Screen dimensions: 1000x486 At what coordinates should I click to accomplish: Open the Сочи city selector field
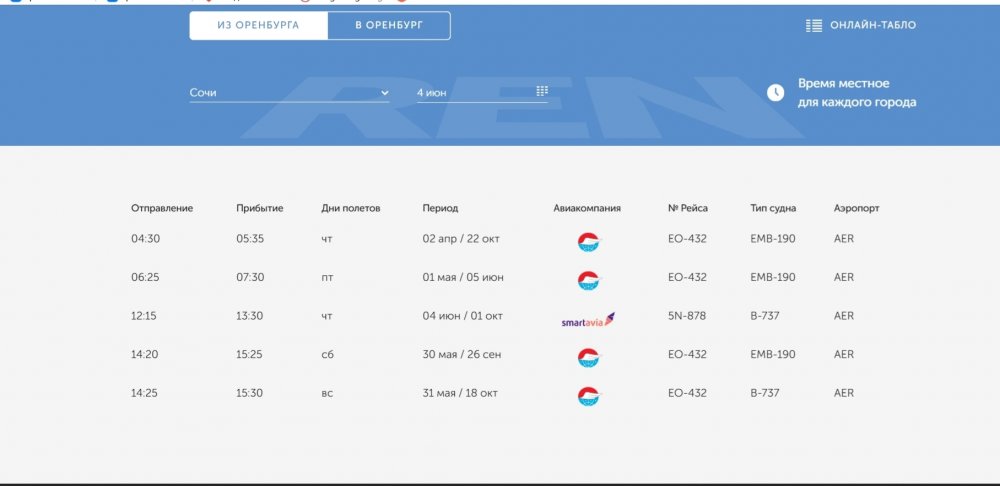click(280, 93)
